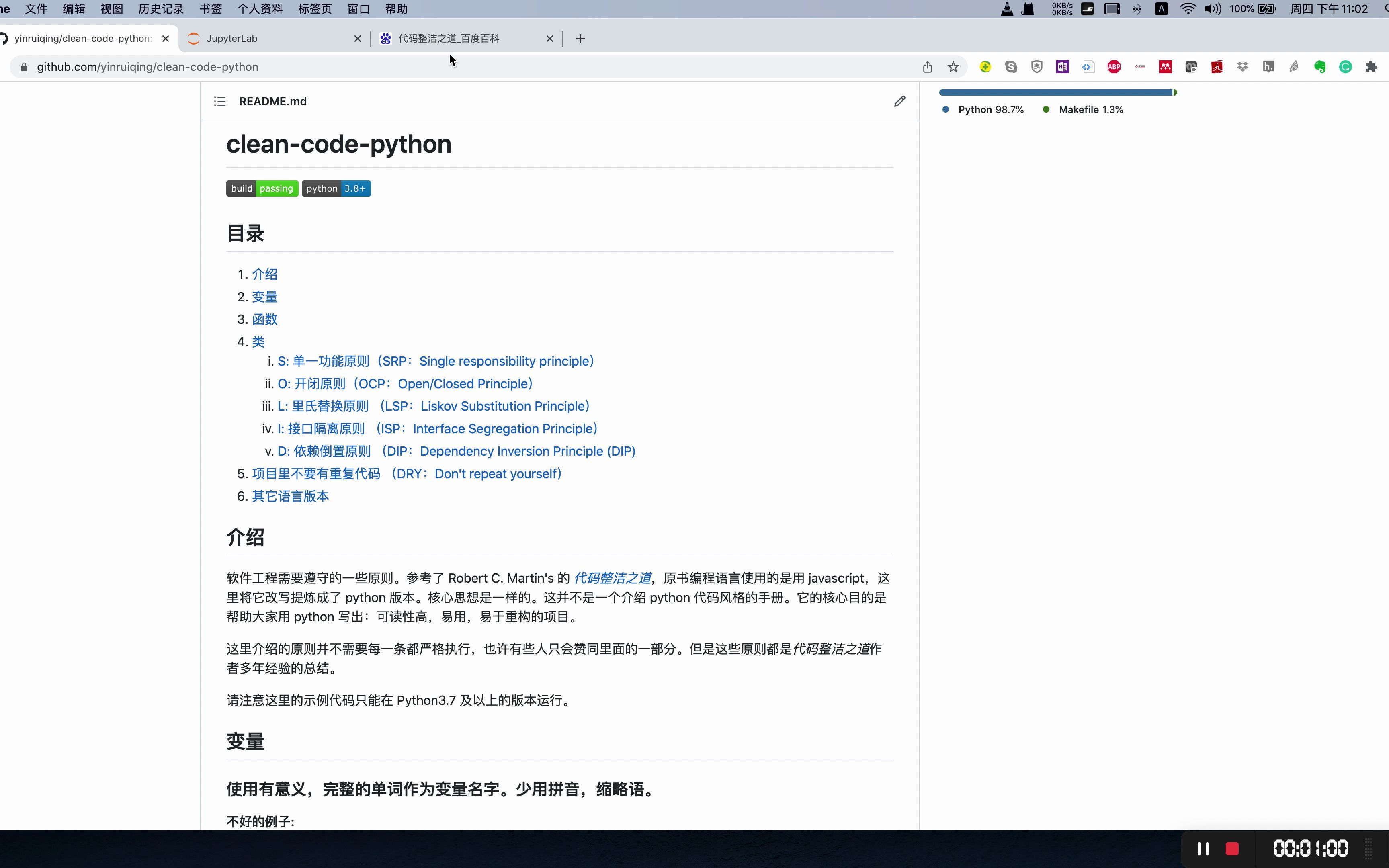The width and height of the screenshot is (1389, 868).
Task: Click the Makefile 1.3% language entry
Action: pyautogui.click(x=1083, y=110)
